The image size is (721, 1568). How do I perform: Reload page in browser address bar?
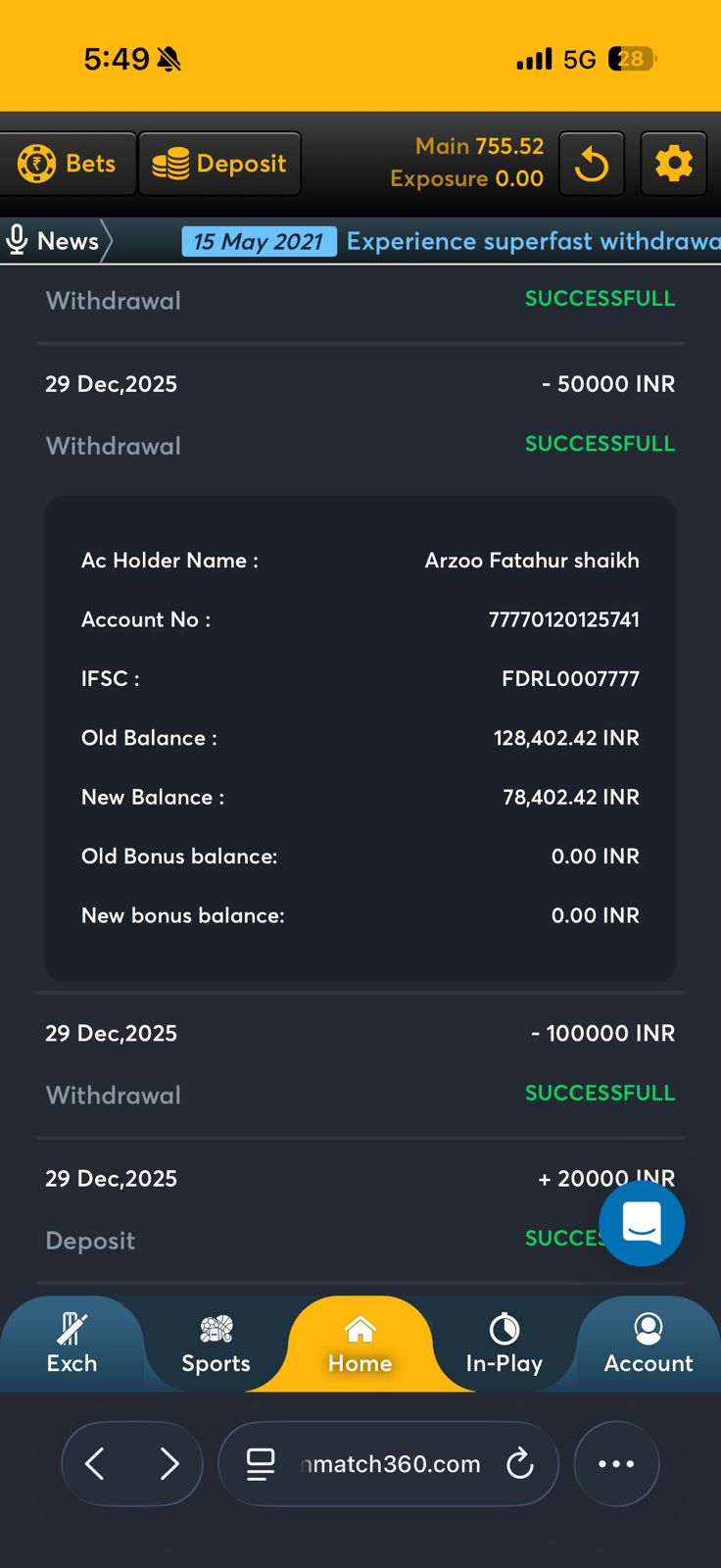click(519, 1464)
